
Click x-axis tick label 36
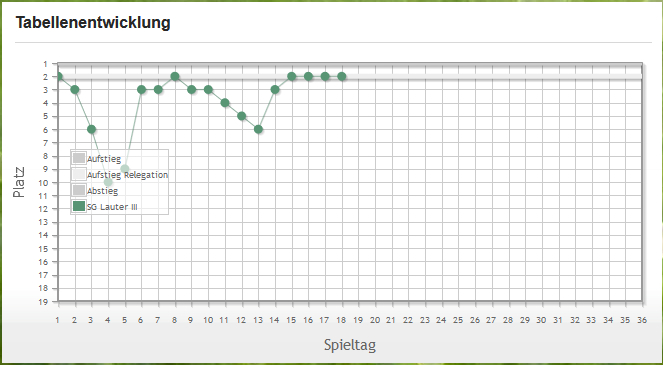(642, 320)
